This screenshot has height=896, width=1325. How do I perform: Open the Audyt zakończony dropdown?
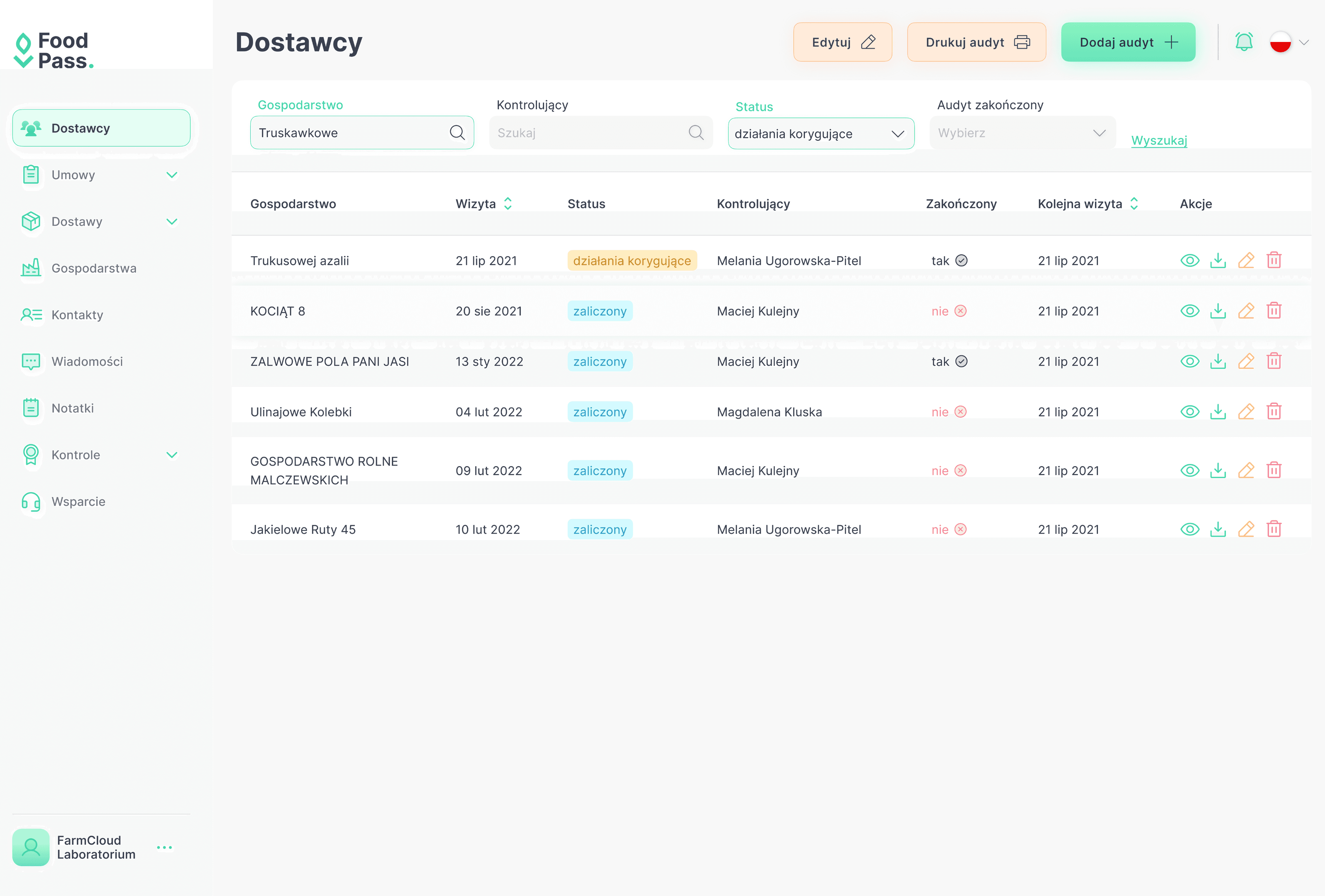click(x=1022, y=133)
